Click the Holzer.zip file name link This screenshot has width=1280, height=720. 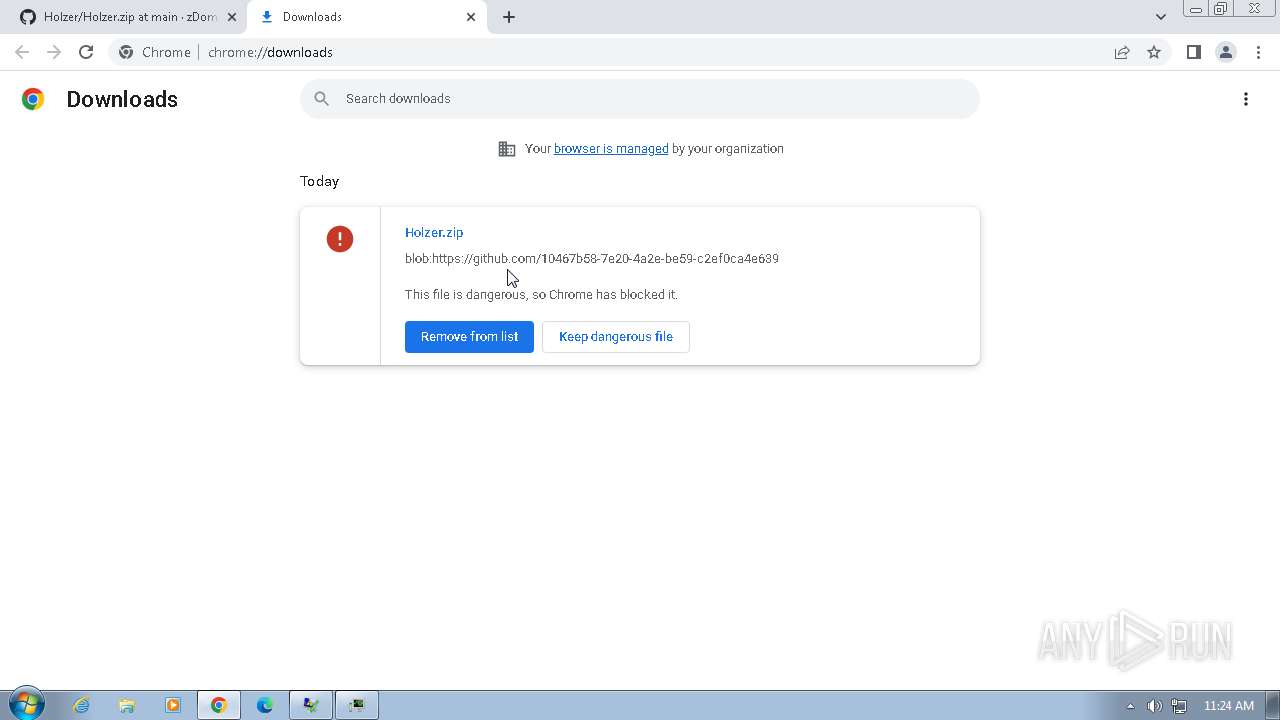[434, 232]
